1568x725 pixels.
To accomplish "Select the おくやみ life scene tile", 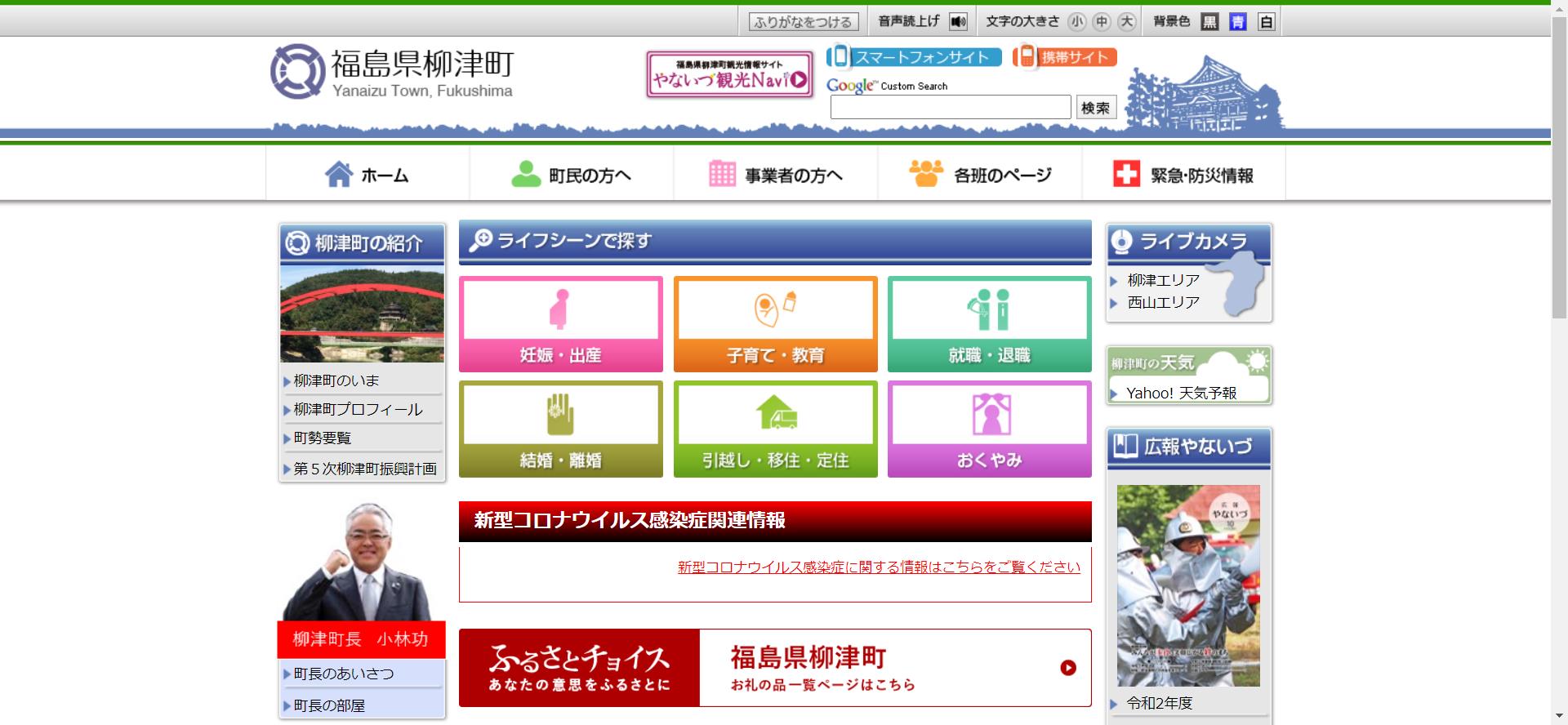I will point(990,429).
